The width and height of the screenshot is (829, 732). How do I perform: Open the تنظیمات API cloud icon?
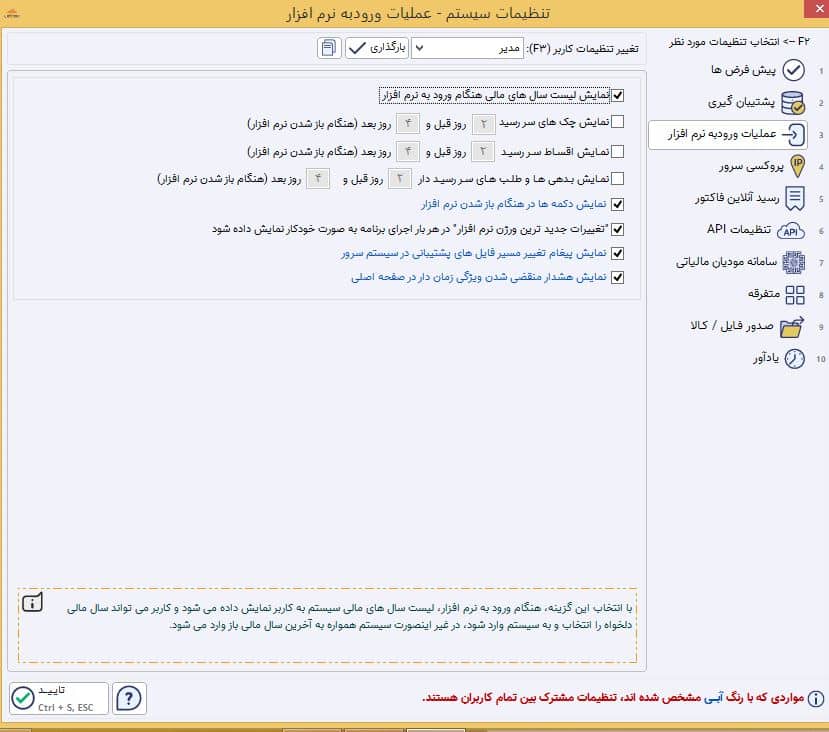click(x=790, y=230)
